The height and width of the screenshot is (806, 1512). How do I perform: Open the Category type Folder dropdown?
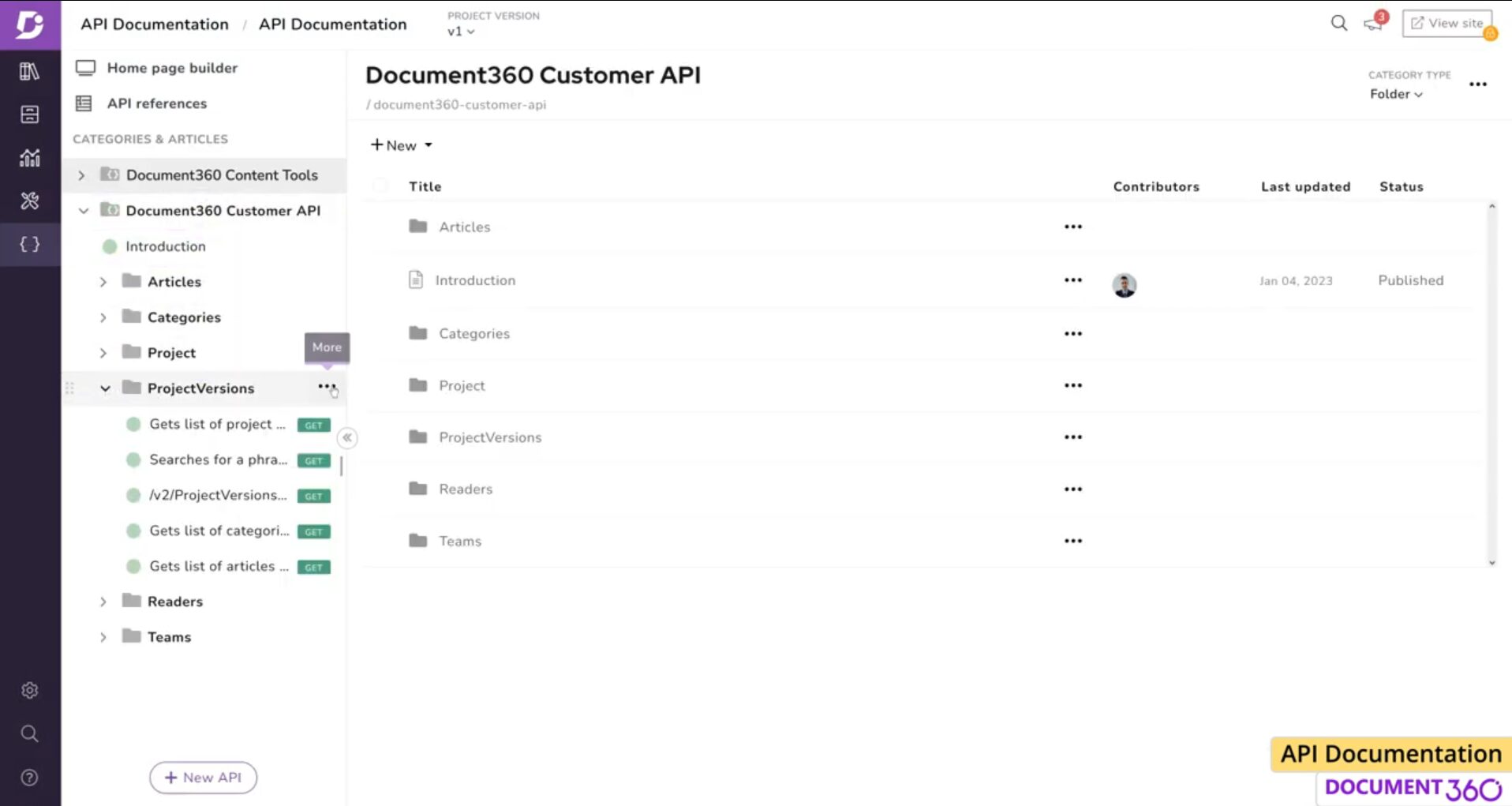click(1396, 94)
